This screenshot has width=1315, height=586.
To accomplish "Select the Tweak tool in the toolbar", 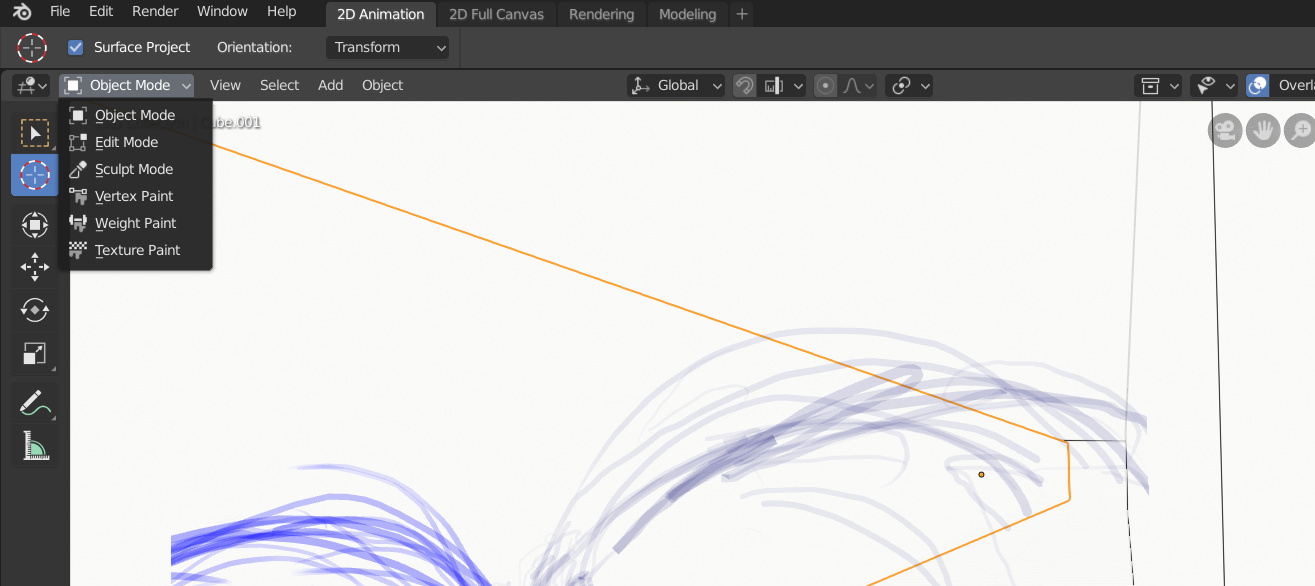I will (x=34, y=132).
